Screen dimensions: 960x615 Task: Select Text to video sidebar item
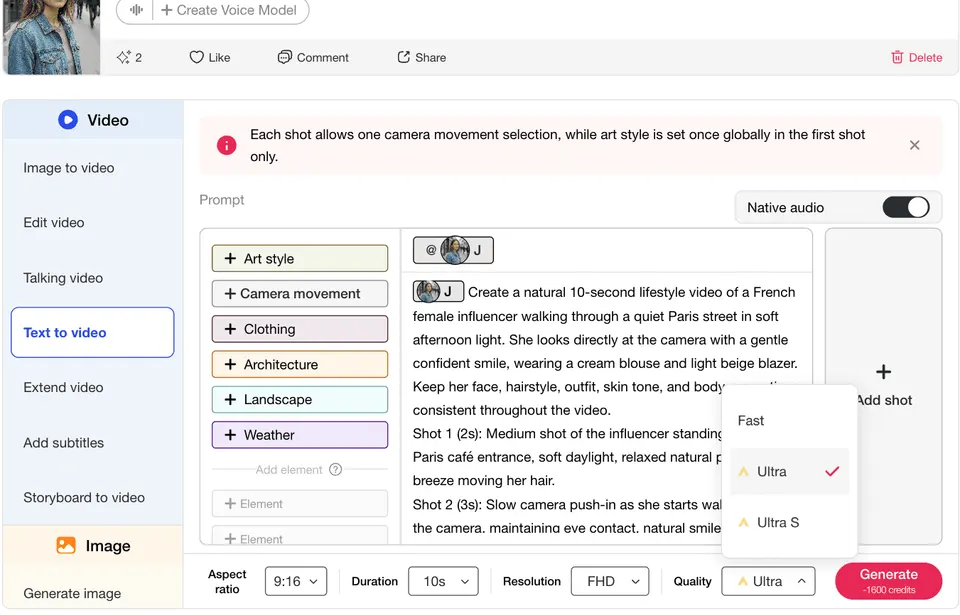coord(92,333)
